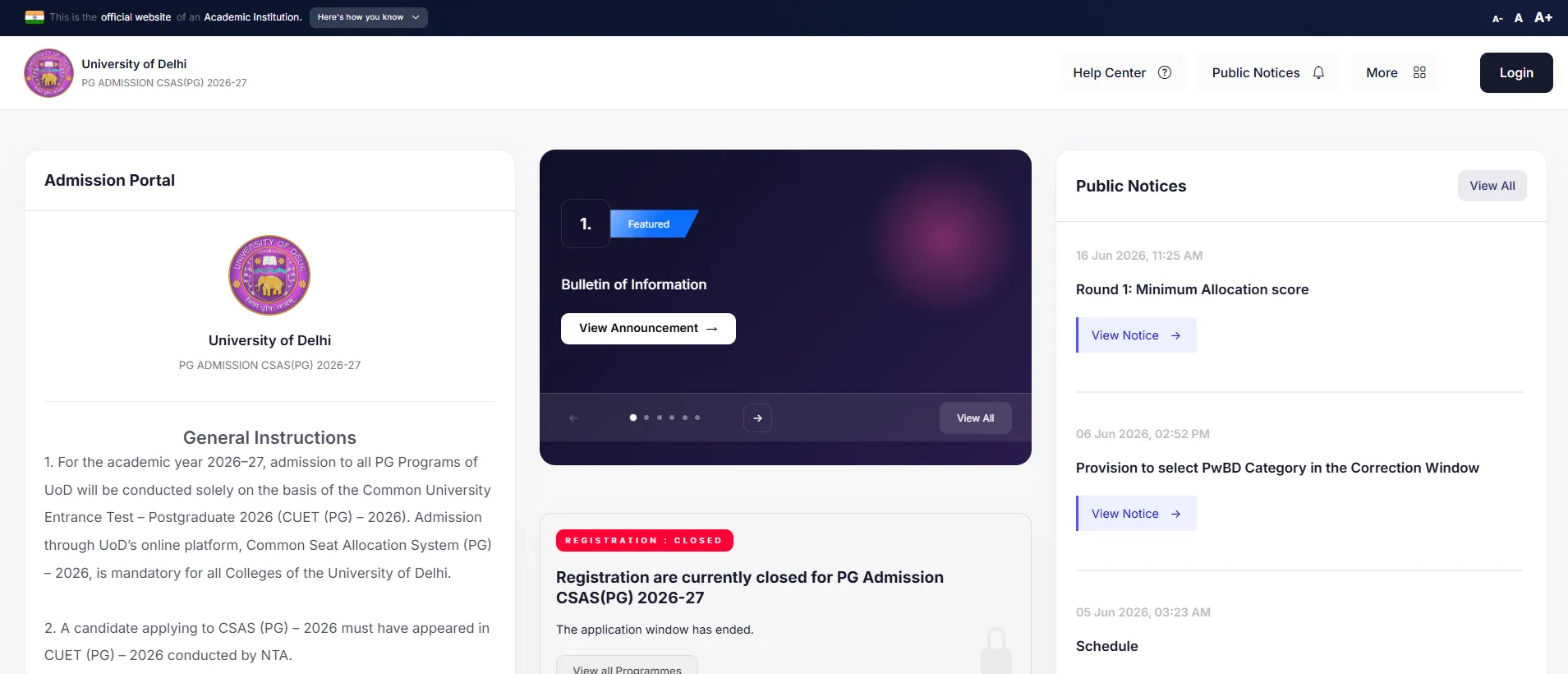This screenshot has width=1568, height=674.
Task: Select the second carousel pagination dot
Action: pos(646,418)
